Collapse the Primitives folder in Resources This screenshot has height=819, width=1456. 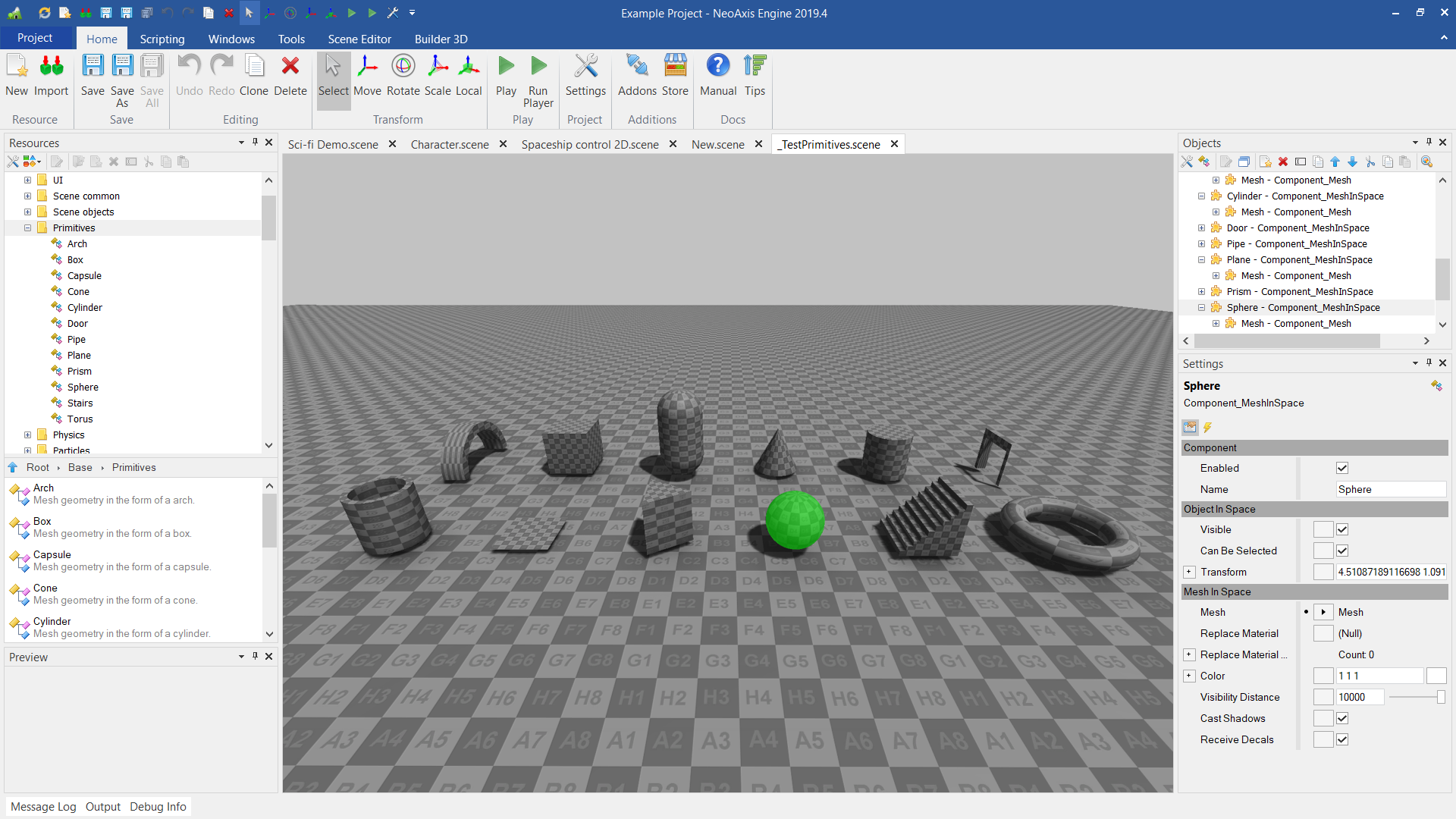click(x=27, y=228)
